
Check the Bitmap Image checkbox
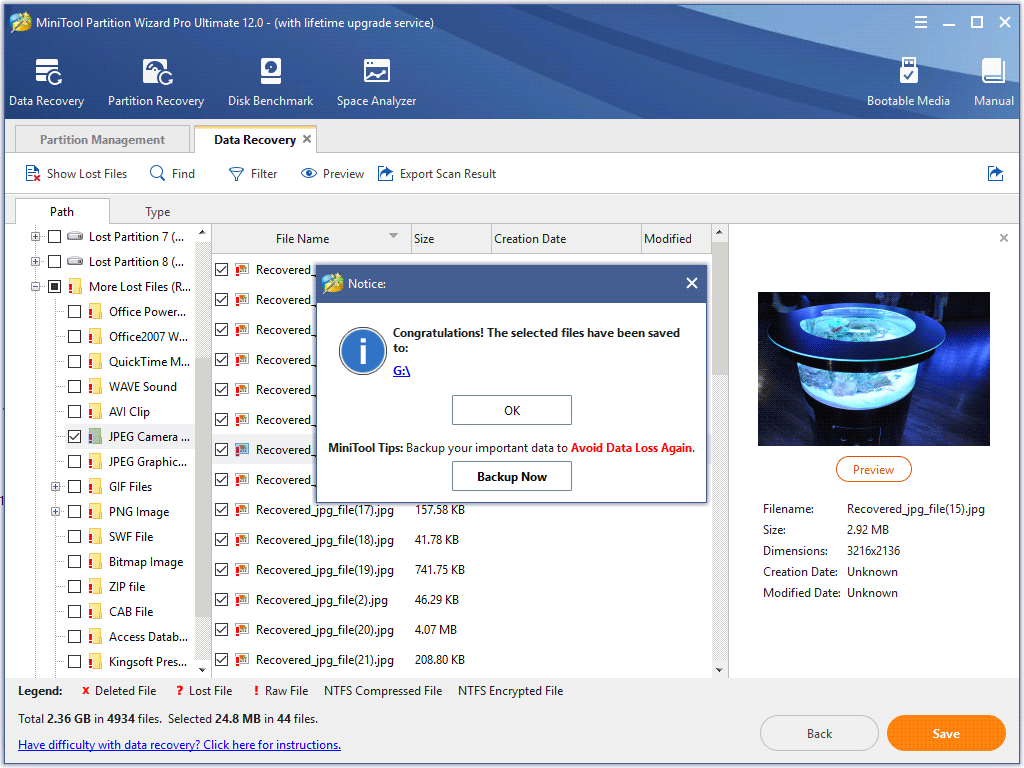pyautogui.click(x=74, y=562)
